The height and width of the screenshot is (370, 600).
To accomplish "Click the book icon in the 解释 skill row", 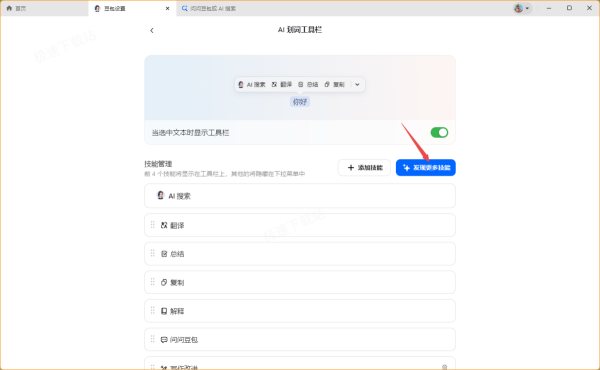I will tap(164, 311).
